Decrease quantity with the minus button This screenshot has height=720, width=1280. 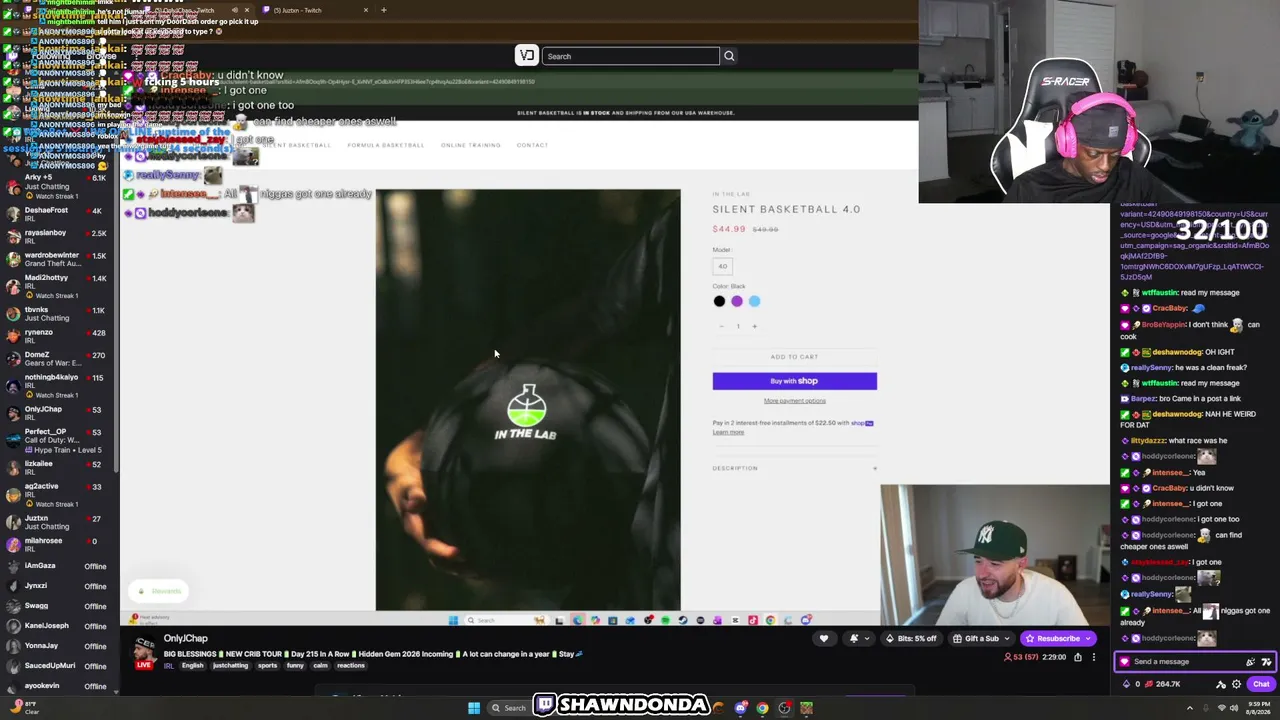click(x=721, y=326)
